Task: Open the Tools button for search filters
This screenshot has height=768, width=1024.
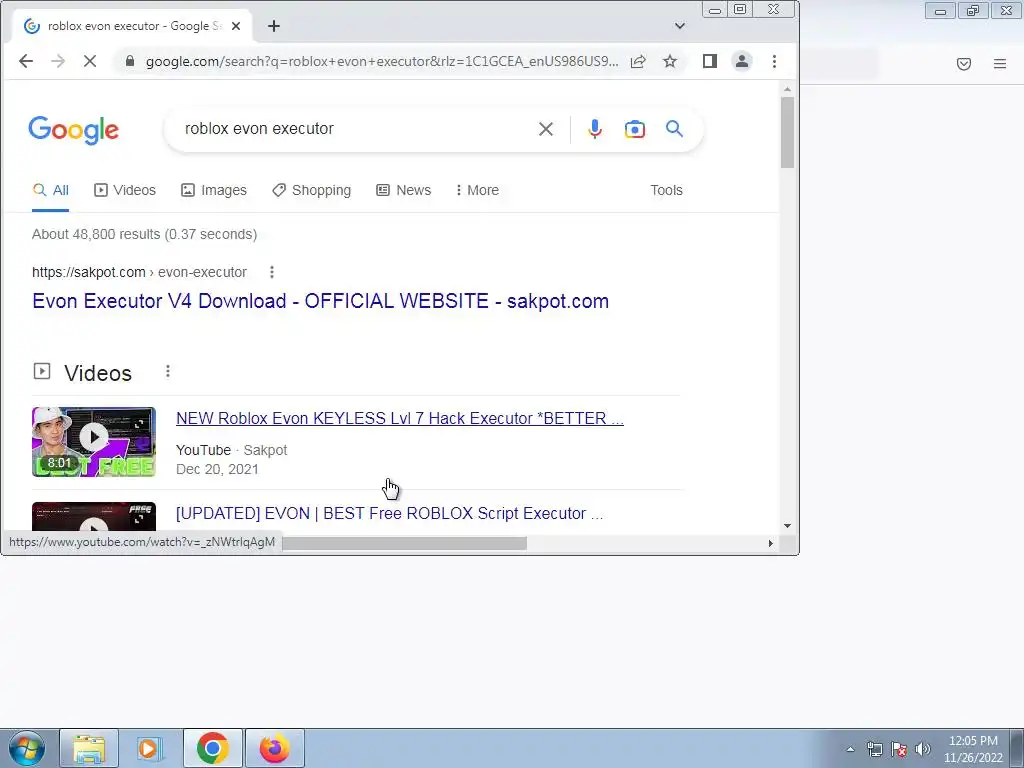Action: pyautogui.click(x=666, y=190)
